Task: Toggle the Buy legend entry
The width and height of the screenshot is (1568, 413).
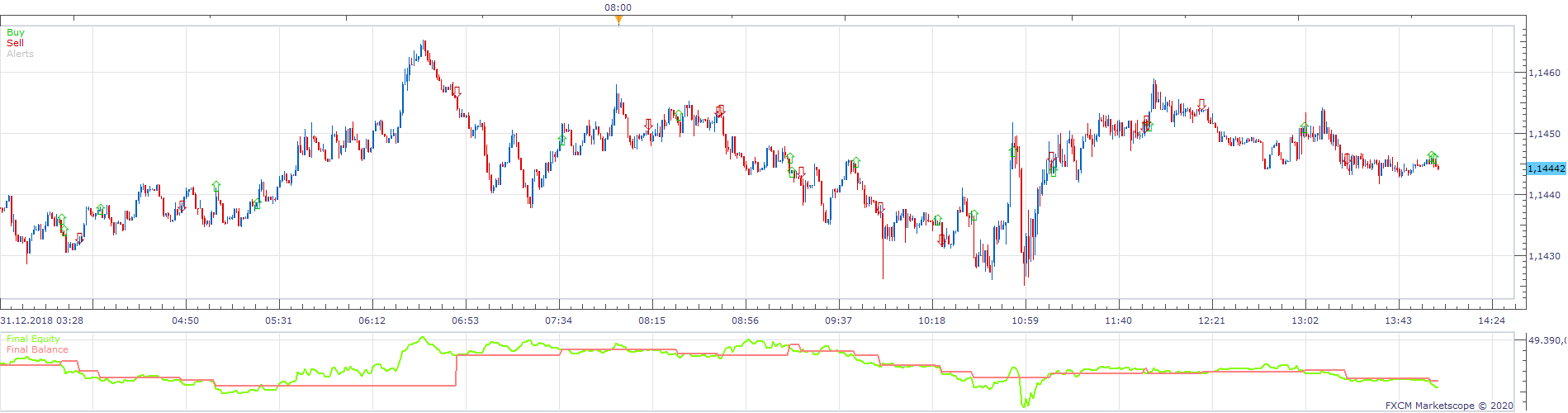Action: [x=16, y=32]
